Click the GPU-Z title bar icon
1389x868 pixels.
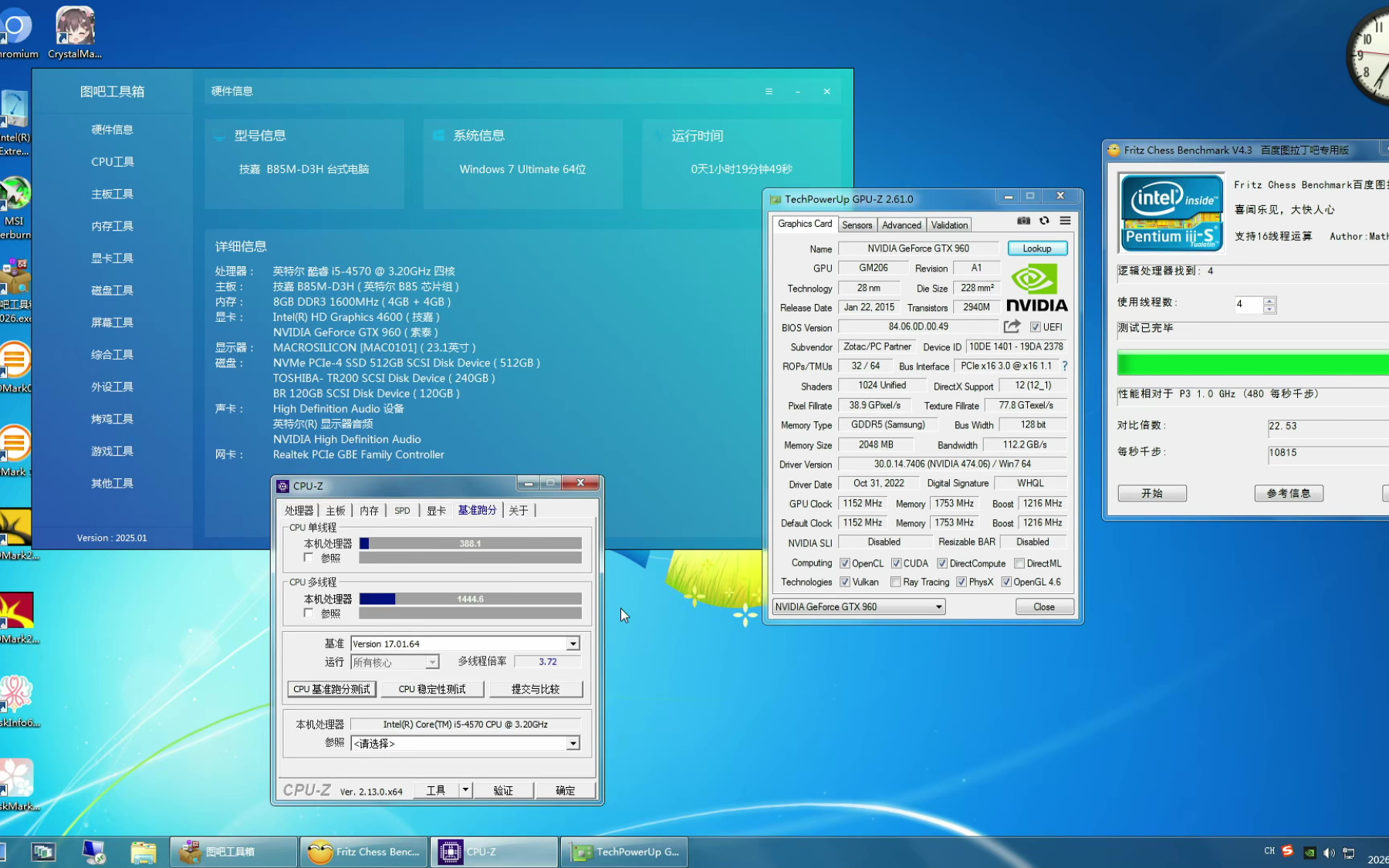(776, 199)
